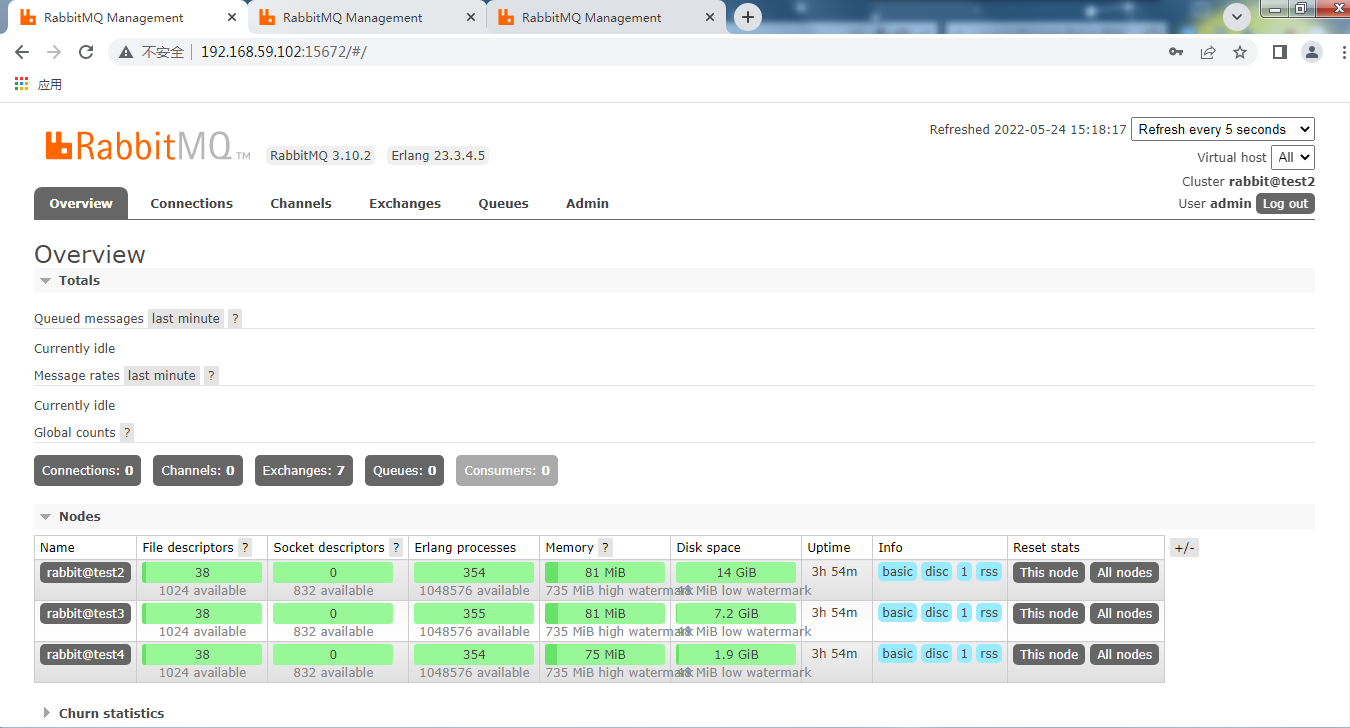Show help for Message rates
The height and width of the screenshot is (728, 1350).
point(211,375)
